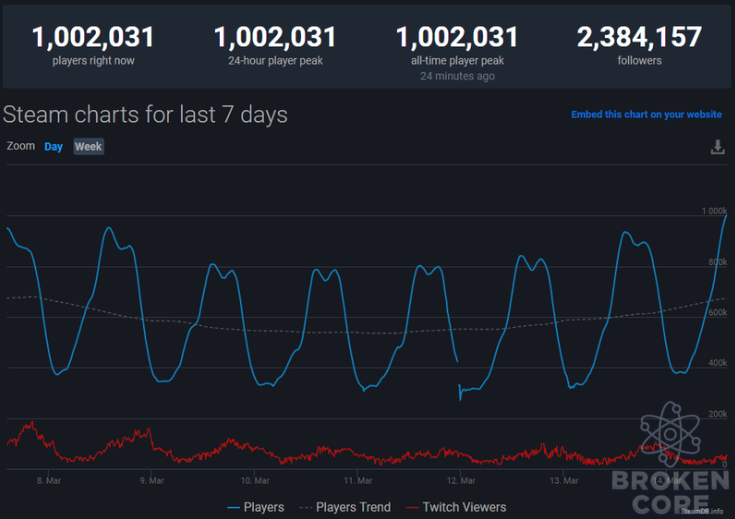Click the '12. Mar' axis label
The width and height of the screenshot is (735, 519).
point(461,481)
